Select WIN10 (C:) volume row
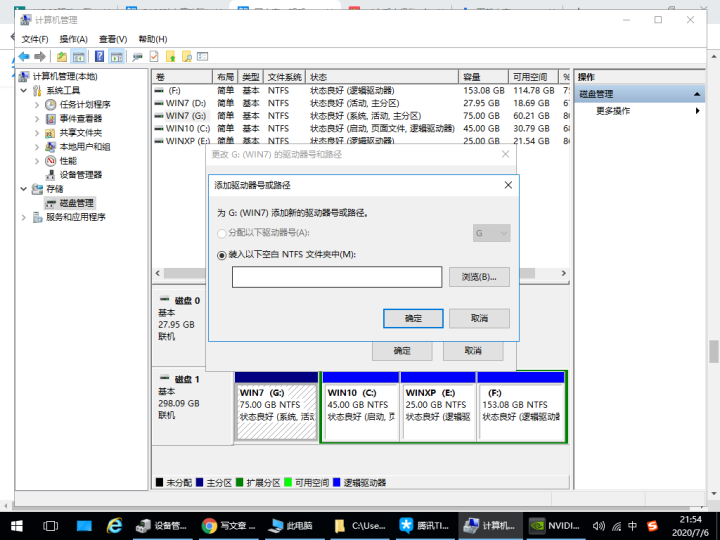This screenshot has height=540, width=720. [361, 129]
